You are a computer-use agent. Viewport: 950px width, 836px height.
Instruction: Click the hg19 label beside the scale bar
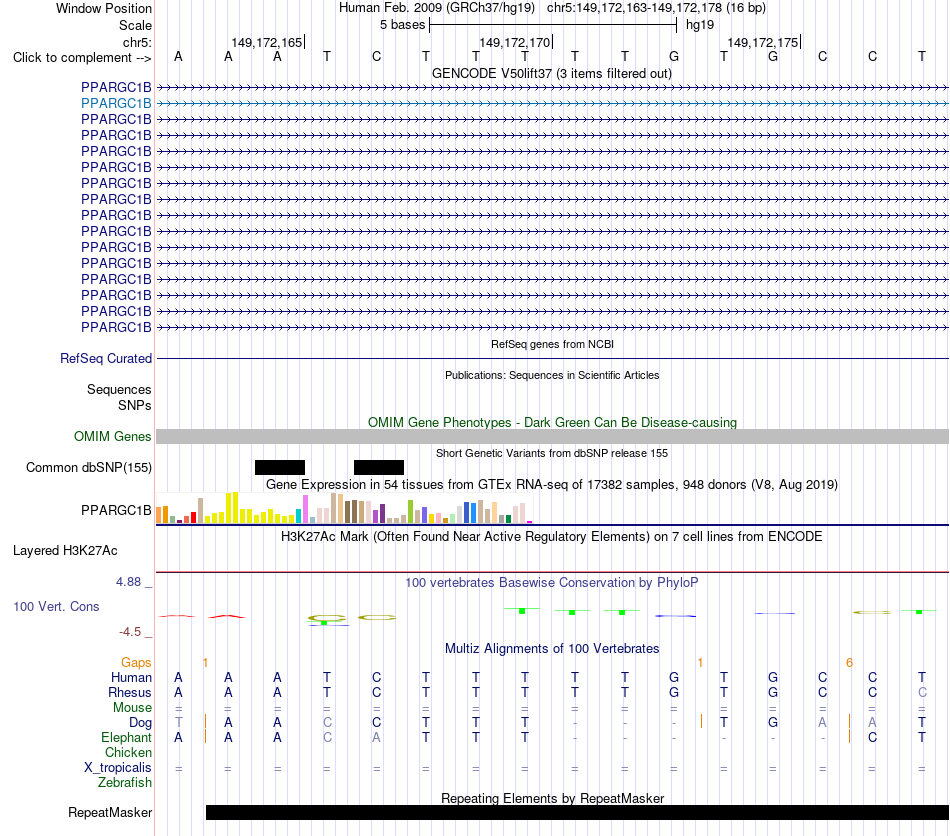coord(700,25)
